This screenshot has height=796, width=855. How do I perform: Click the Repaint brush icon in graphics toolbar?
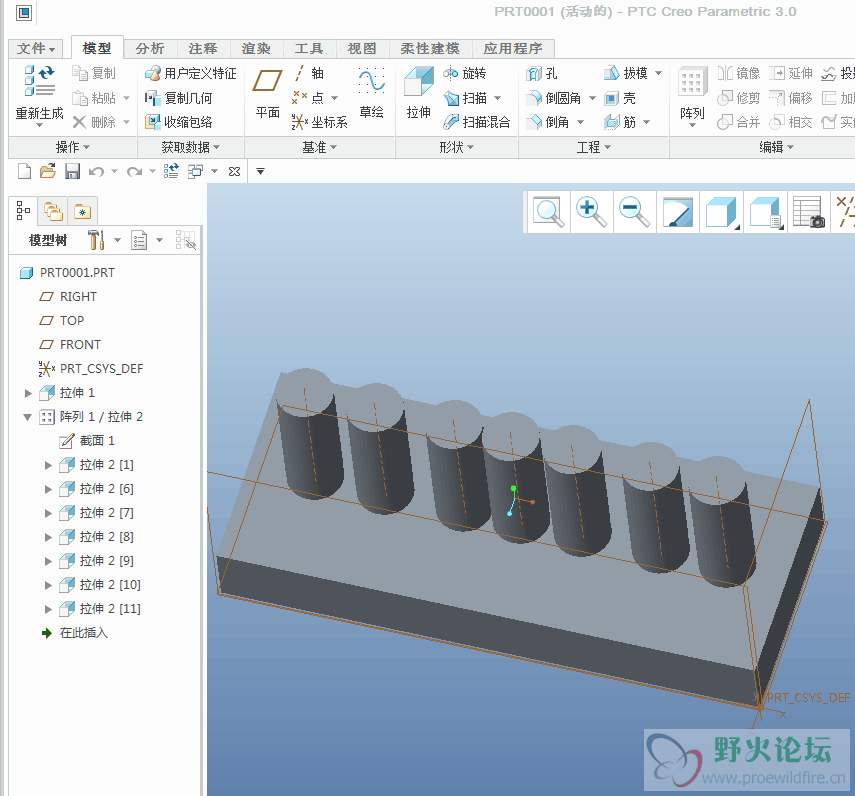[678, 212]
